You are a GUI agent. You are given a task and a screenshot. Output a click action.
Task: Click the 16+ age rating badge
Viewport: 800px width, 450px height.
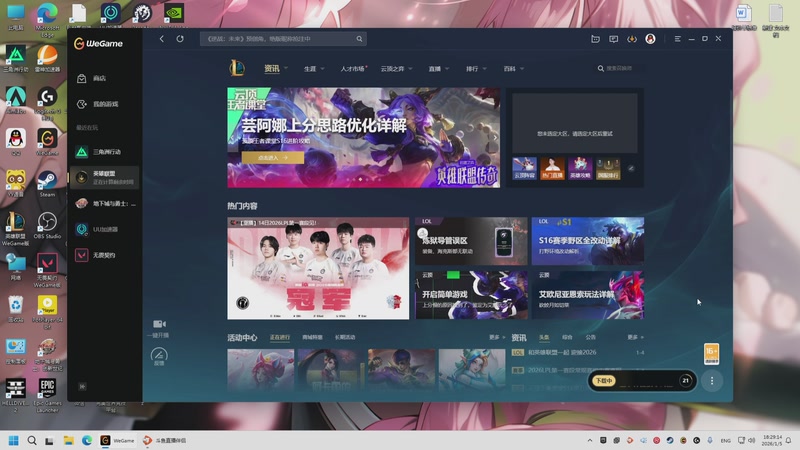(x=711, y=354)
